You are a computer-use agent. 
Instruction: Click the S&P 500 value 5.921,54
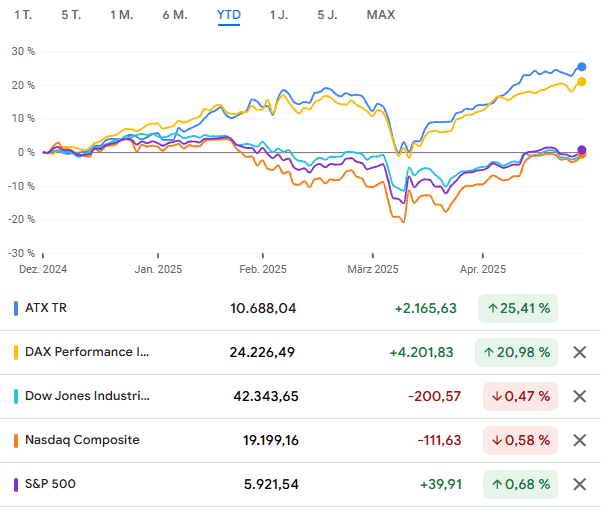click(271, 485)
